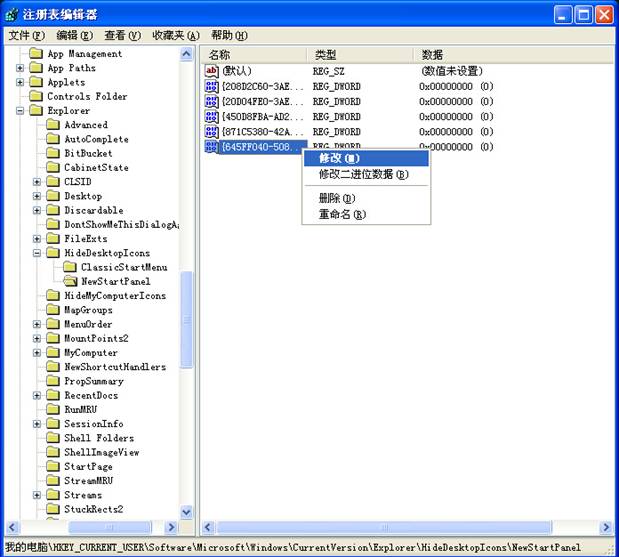Click the StartPage folder icon
The height and width of the screenshot is (557, 619).
click(53, 466)
